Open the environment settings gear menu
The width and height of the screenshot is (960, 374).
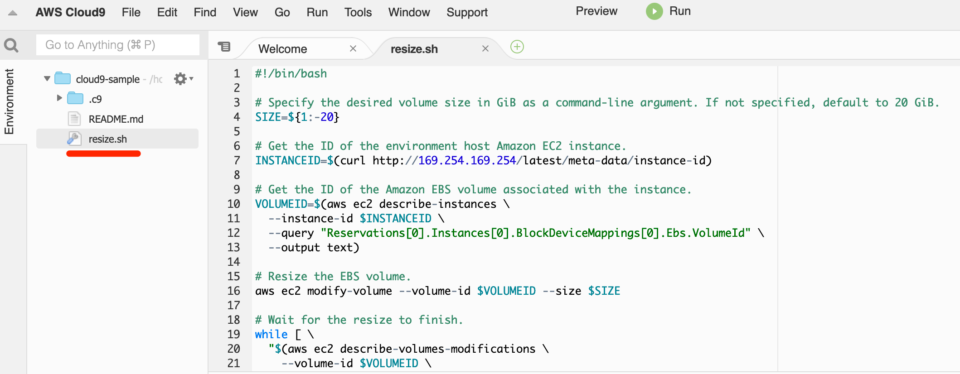(183, 78)
